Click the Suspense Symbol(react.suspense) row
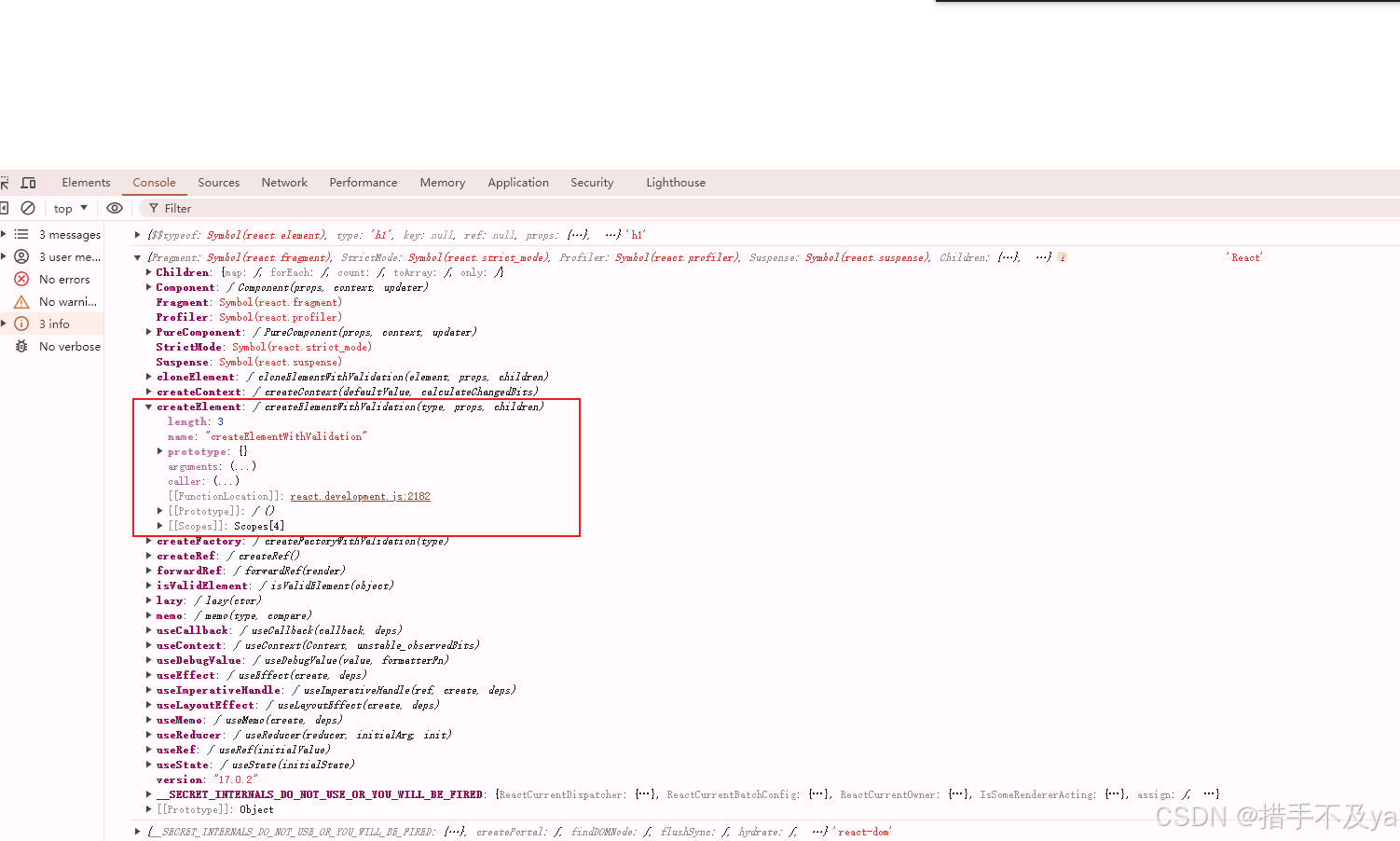This screenshot has height=841, width=1400. coord(249,362)
